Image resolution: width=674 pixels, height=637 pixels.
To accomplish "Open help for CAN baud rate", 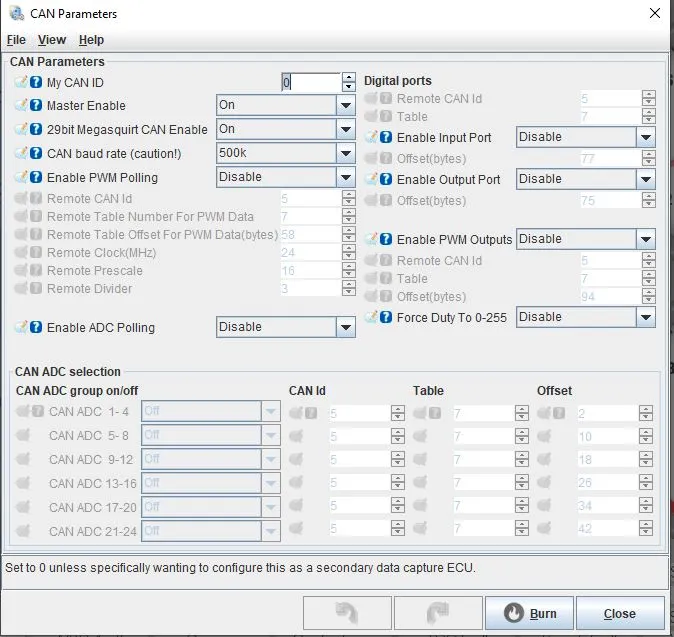I will point(36,153).
